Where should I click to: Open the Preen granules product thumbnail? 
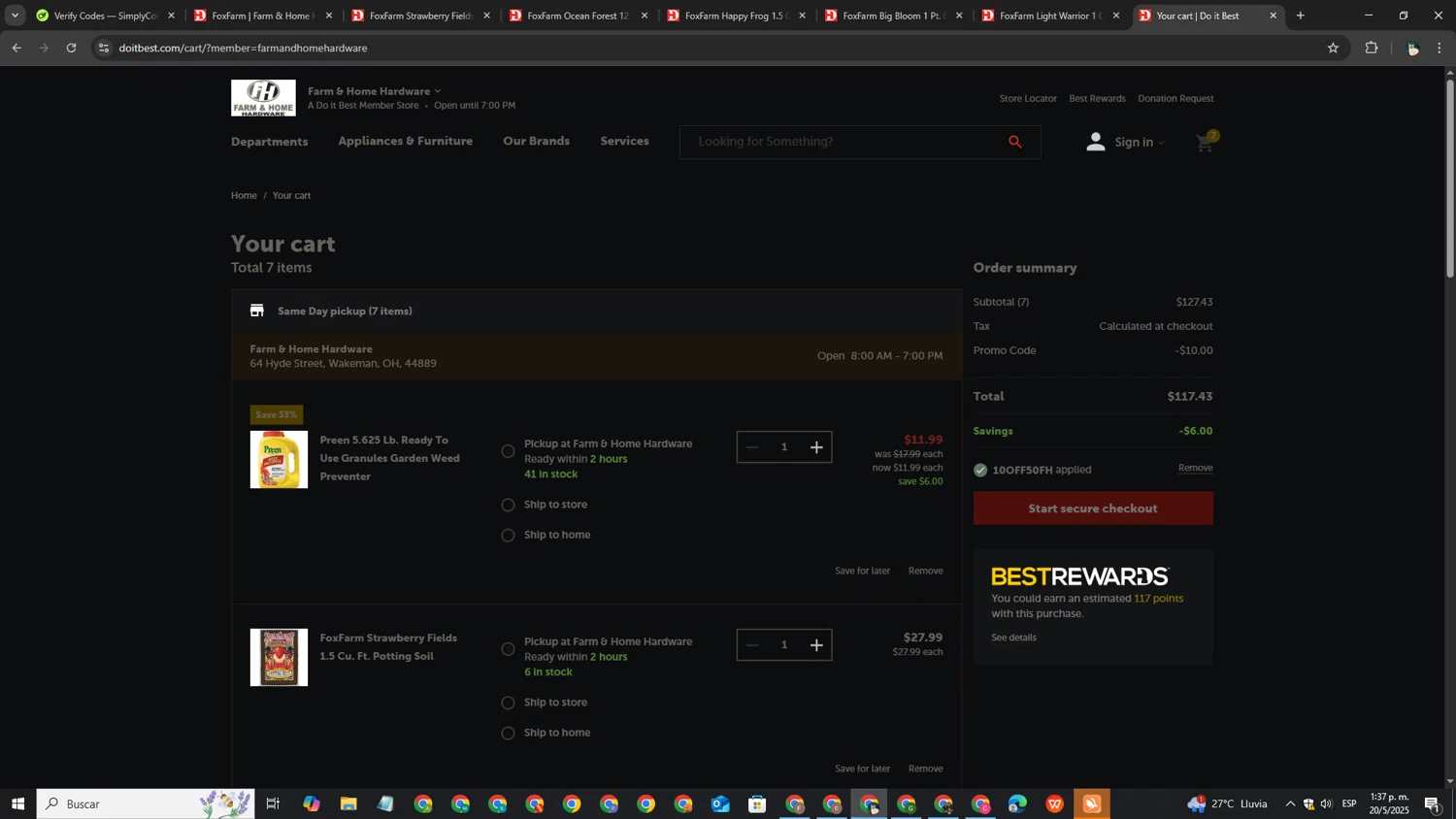[x=279, y=460]
